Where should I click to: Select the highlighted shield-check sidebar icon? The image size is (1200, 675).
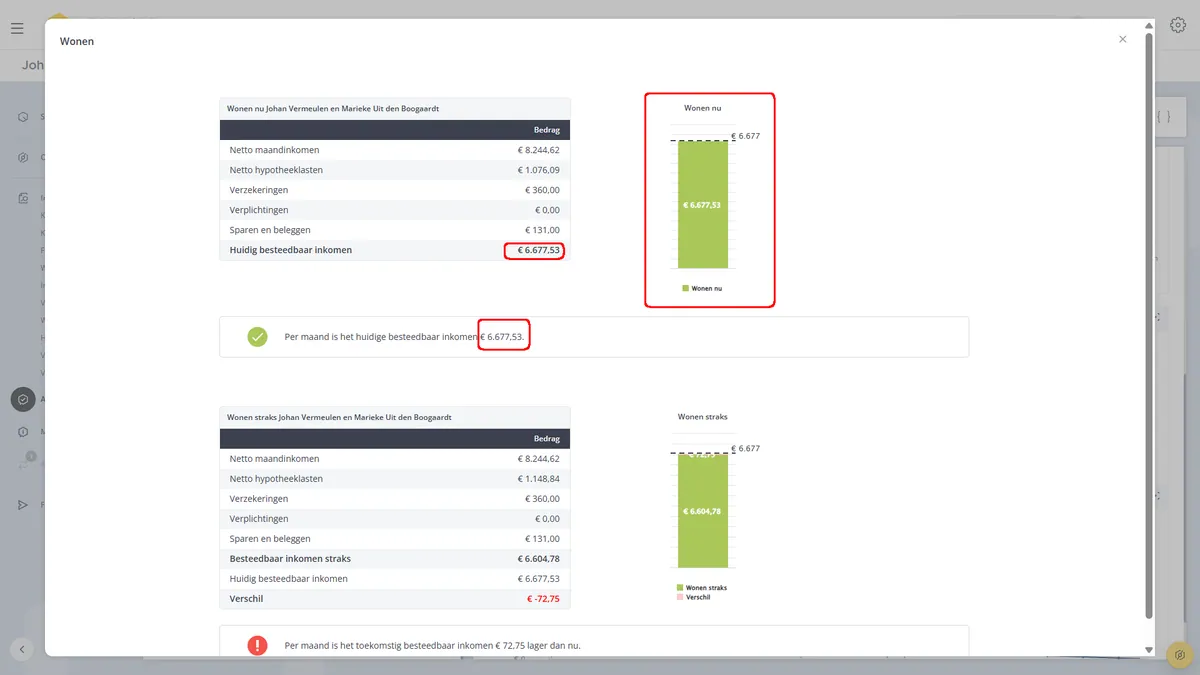tap(23, 399)
